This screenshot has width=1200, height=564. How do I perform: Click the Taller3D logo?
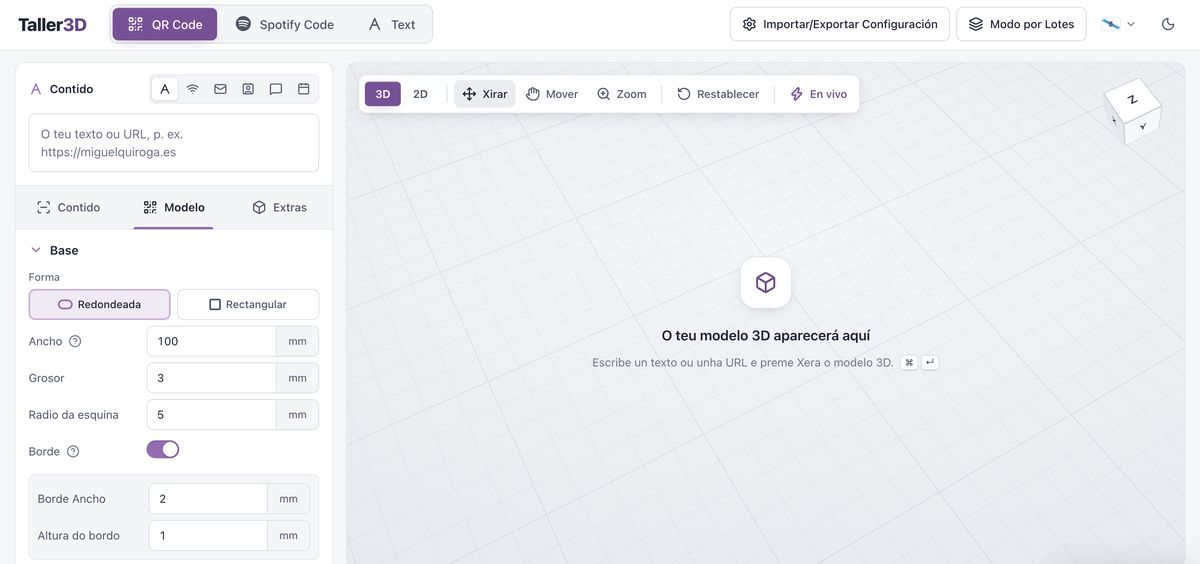tap(52, 24)
